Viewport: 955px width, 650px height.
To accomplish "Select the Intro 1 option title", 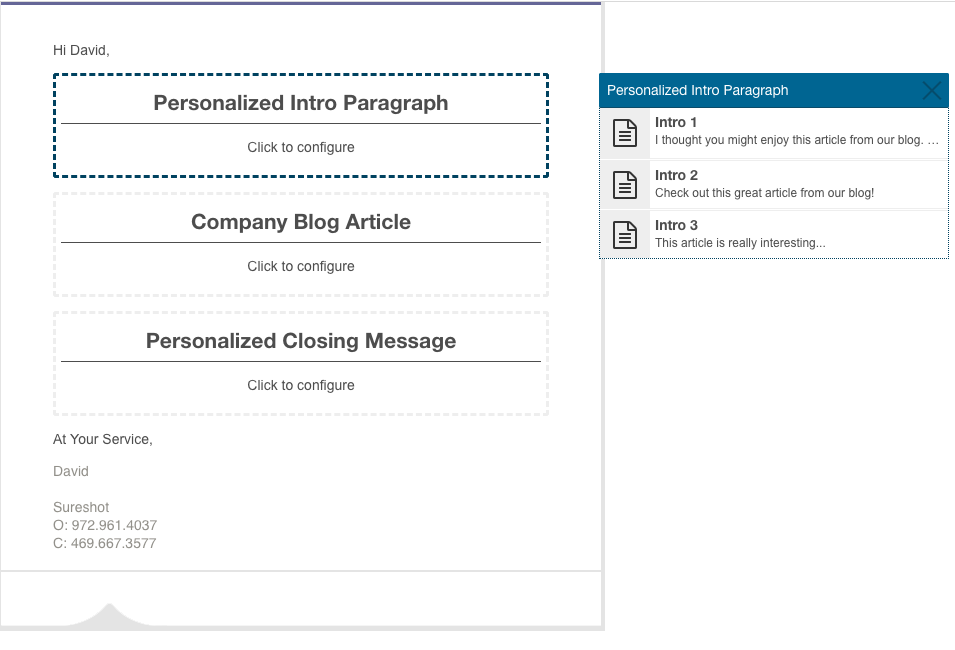I will click(675, 122).
